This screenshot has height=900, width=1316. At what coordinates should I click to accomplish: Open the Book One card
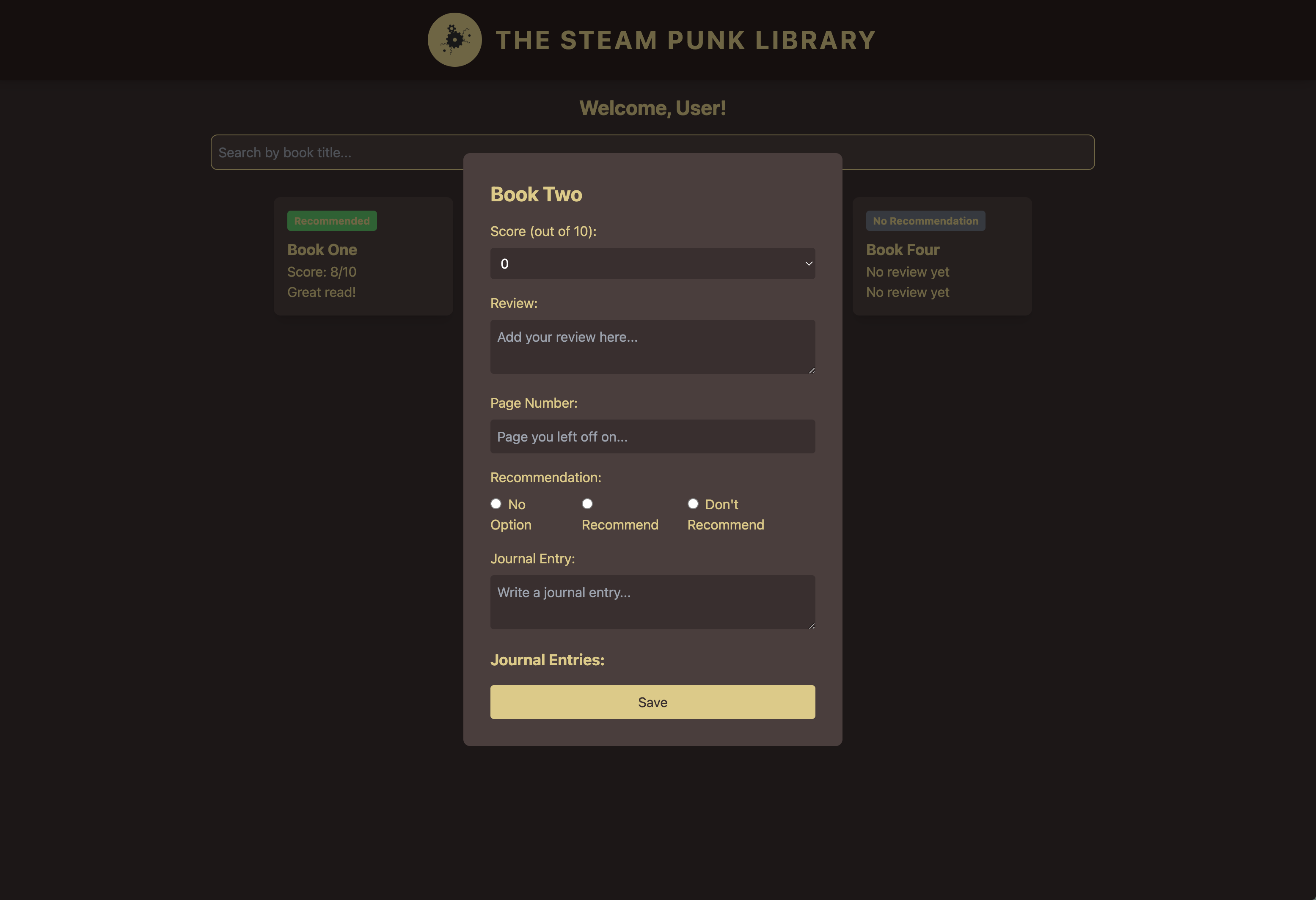pyautogui.click(x=363, y=256)
